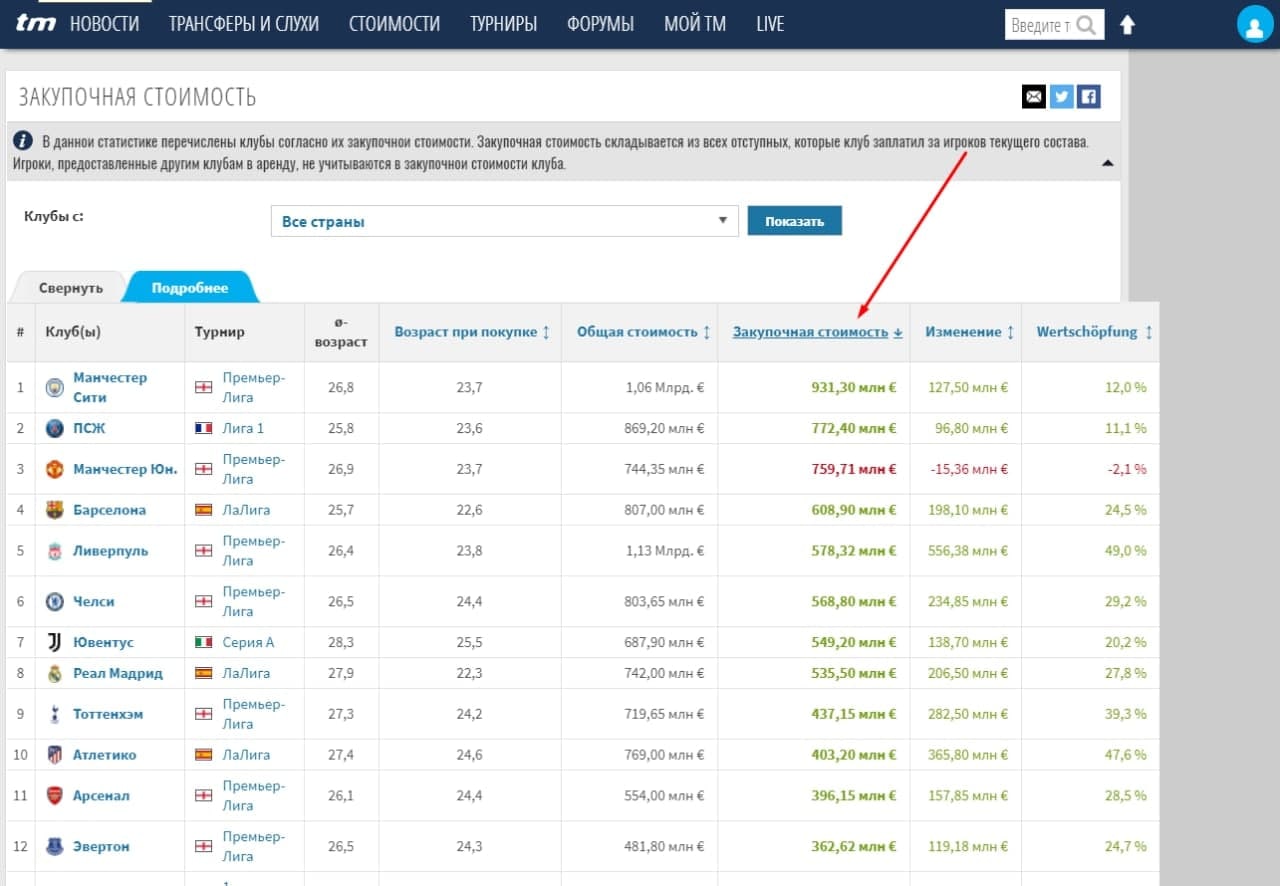
Task: Open the Реал Мадрид club link
Action: 118,673
